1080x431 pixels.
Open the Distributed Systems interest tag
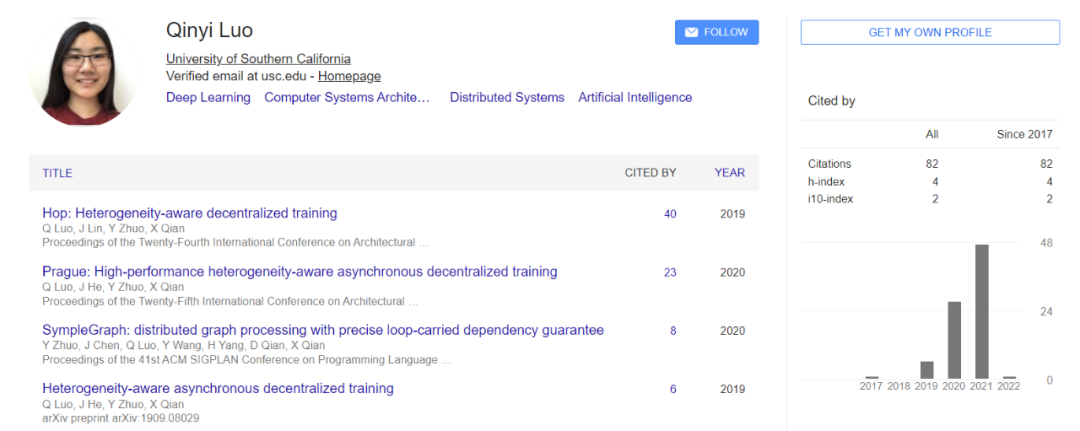point(507,97)
